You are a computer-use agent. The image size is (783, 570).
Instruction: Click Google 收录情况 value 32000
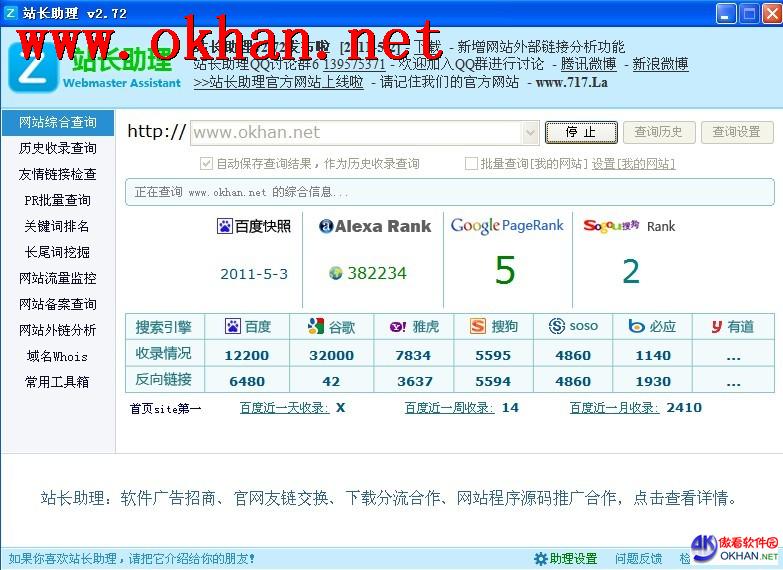point(332,356)
